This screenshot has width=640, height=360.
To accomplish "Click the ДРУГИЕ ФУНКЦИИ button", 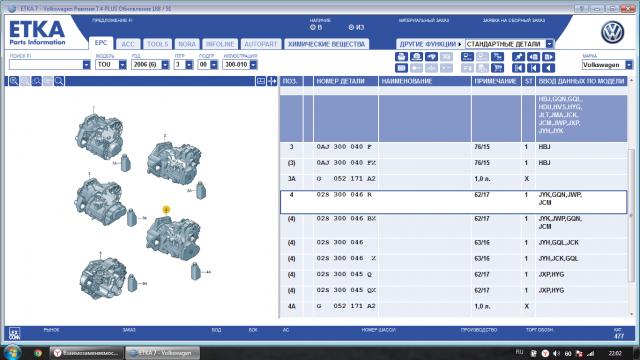I will point(430,44).
